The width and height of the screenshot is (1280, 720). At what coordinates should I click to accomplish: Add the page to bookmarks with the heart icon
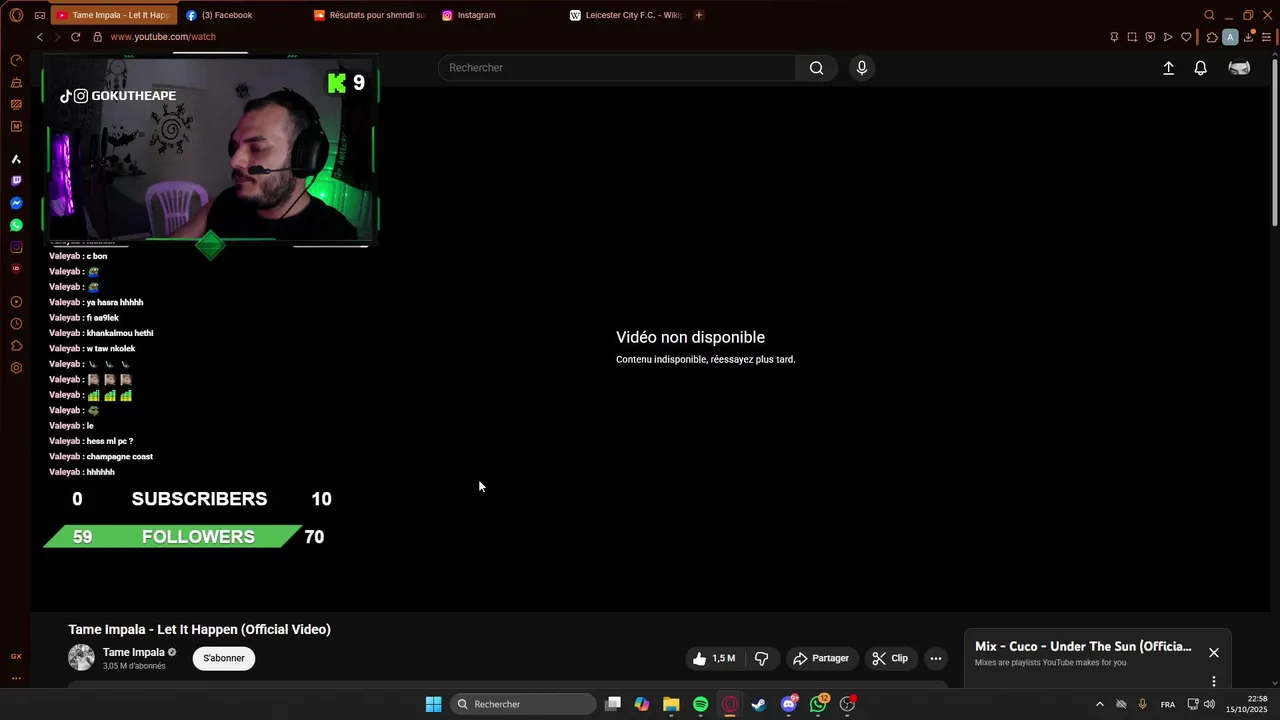coord(1186,37)
